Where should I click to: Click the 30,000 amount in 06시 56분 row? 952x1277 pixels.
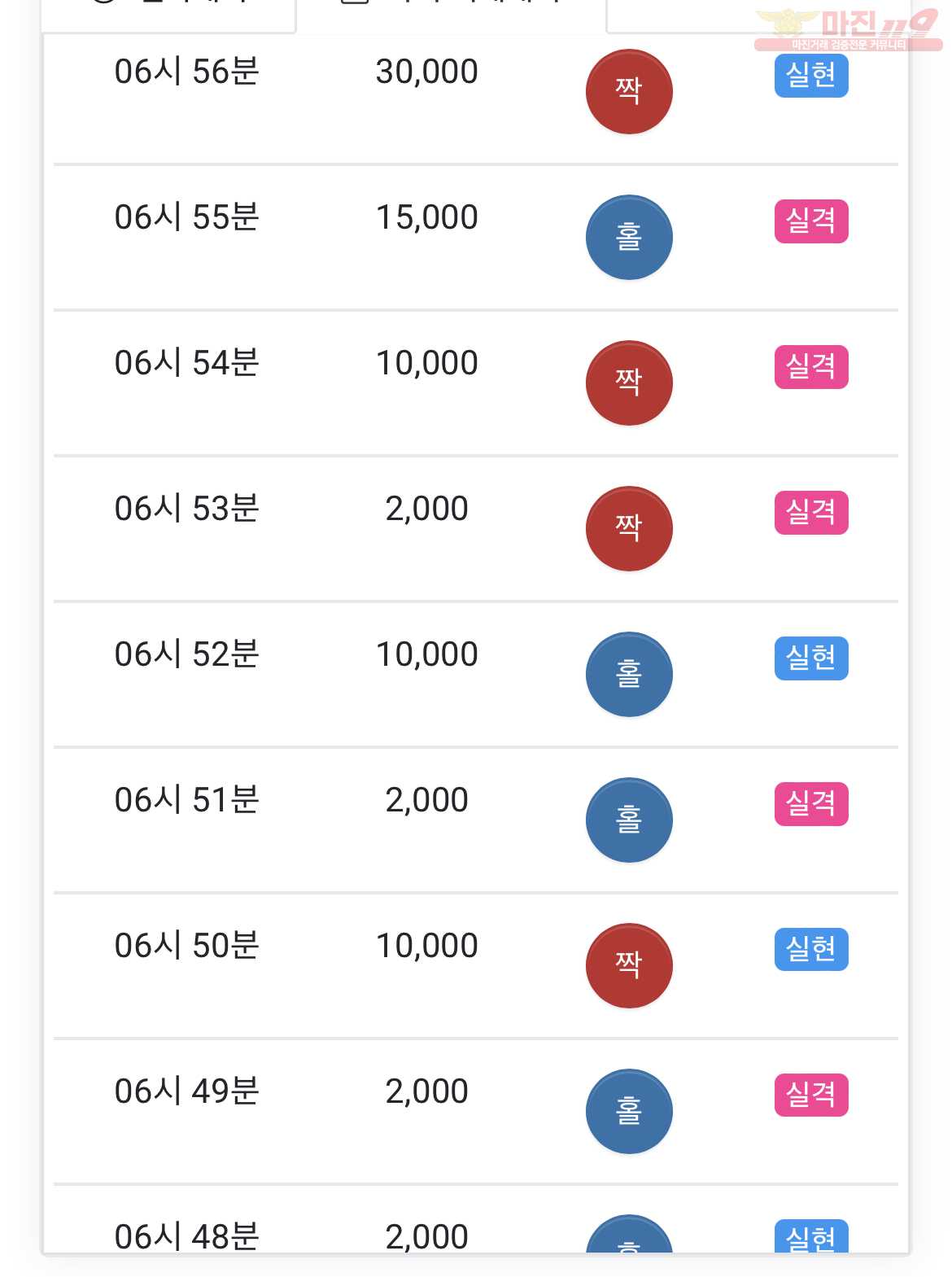click(427, 72)
